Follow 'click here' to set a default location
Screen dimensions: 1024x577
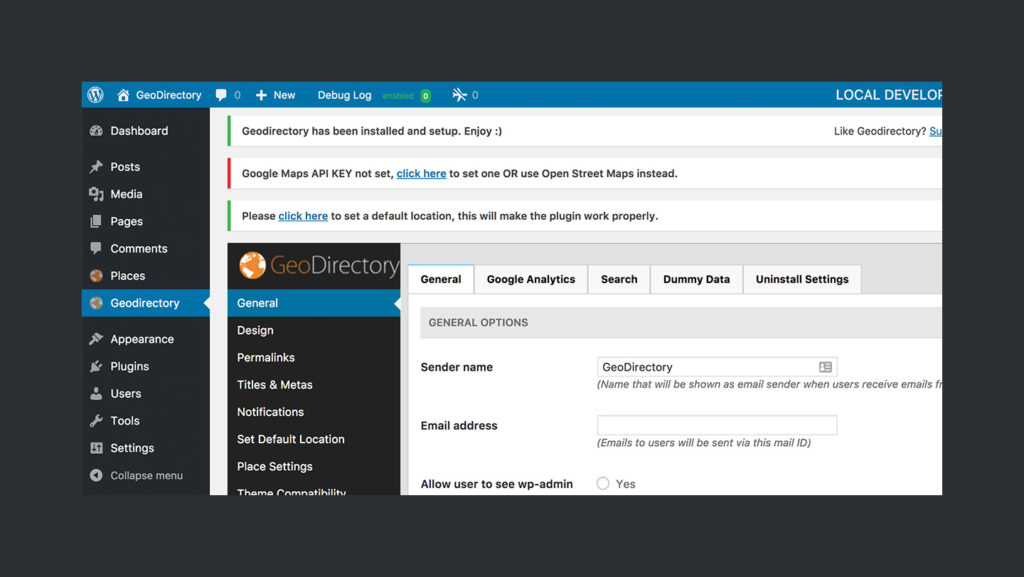click(303, 216)
